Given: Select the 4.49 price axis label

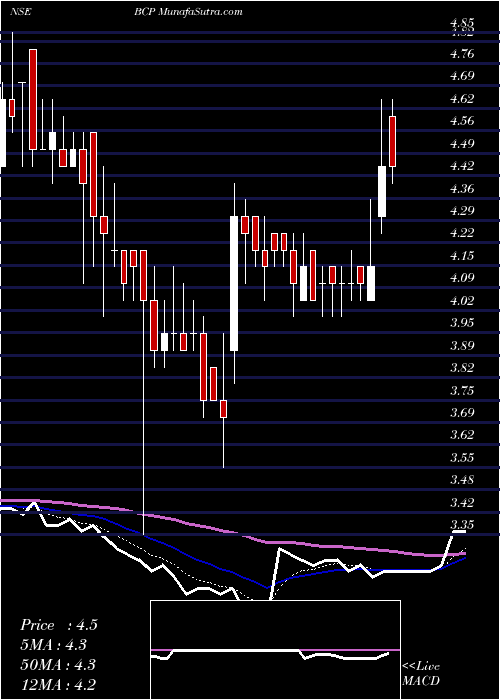Looking at the screenshot, I should pyautogui.click(x=462, y=144).
